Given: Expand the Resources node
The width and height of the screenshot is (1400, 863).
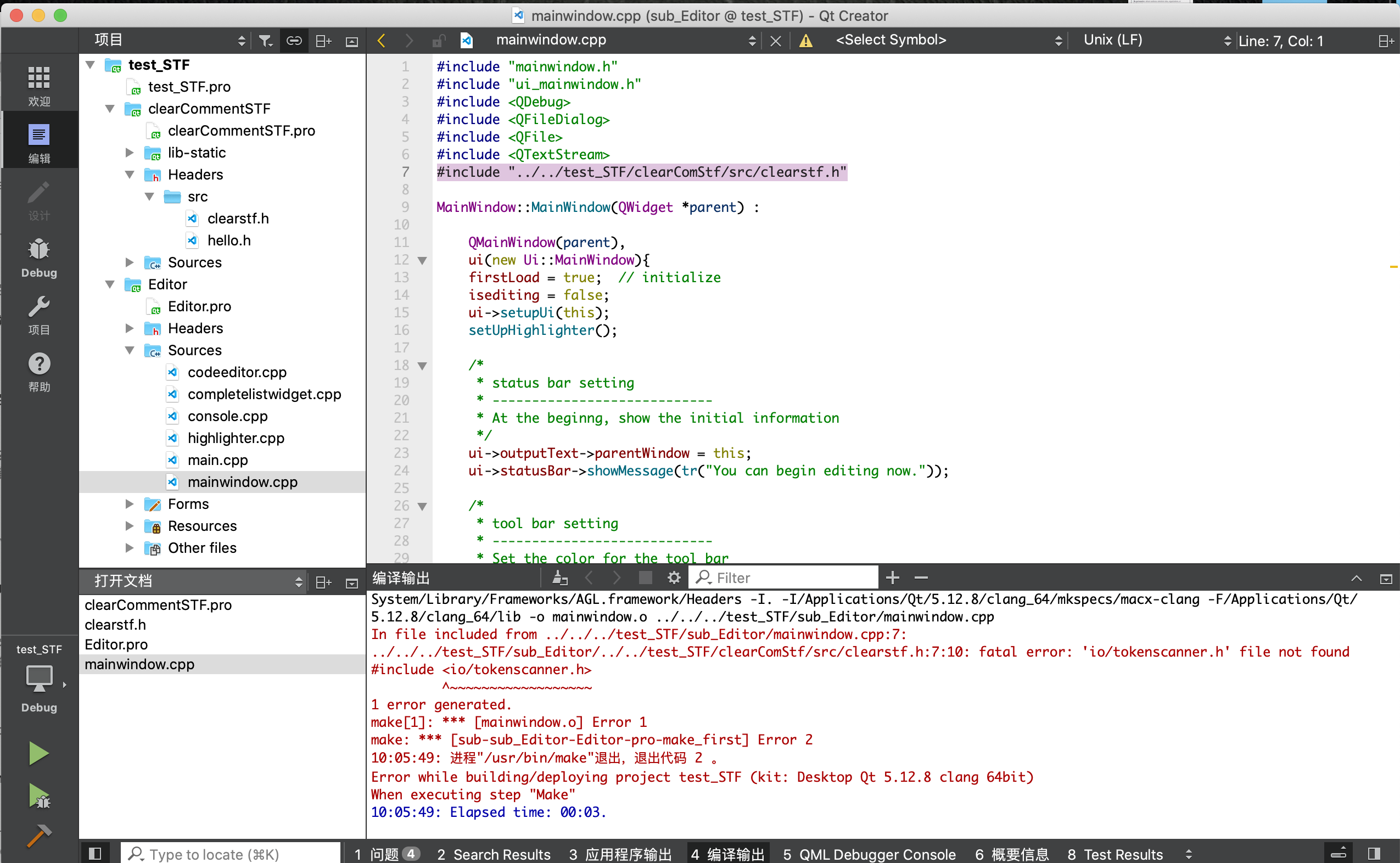Looking at the screenshot, I should point(130,526).
